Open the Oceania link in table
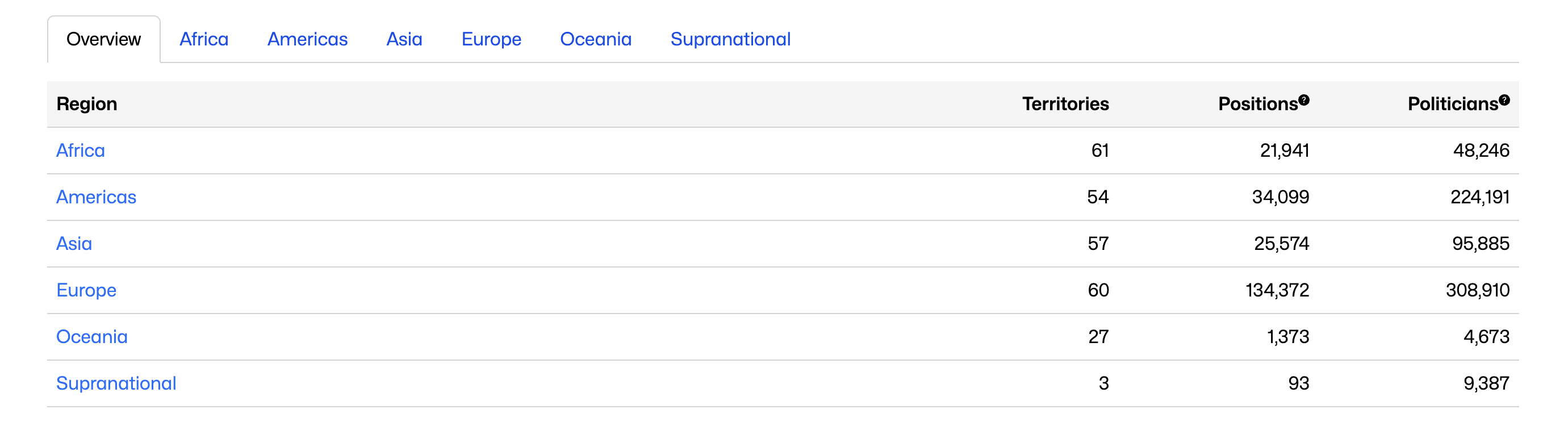The height and width of the screenshot is (426, 1568). point(92,336)
